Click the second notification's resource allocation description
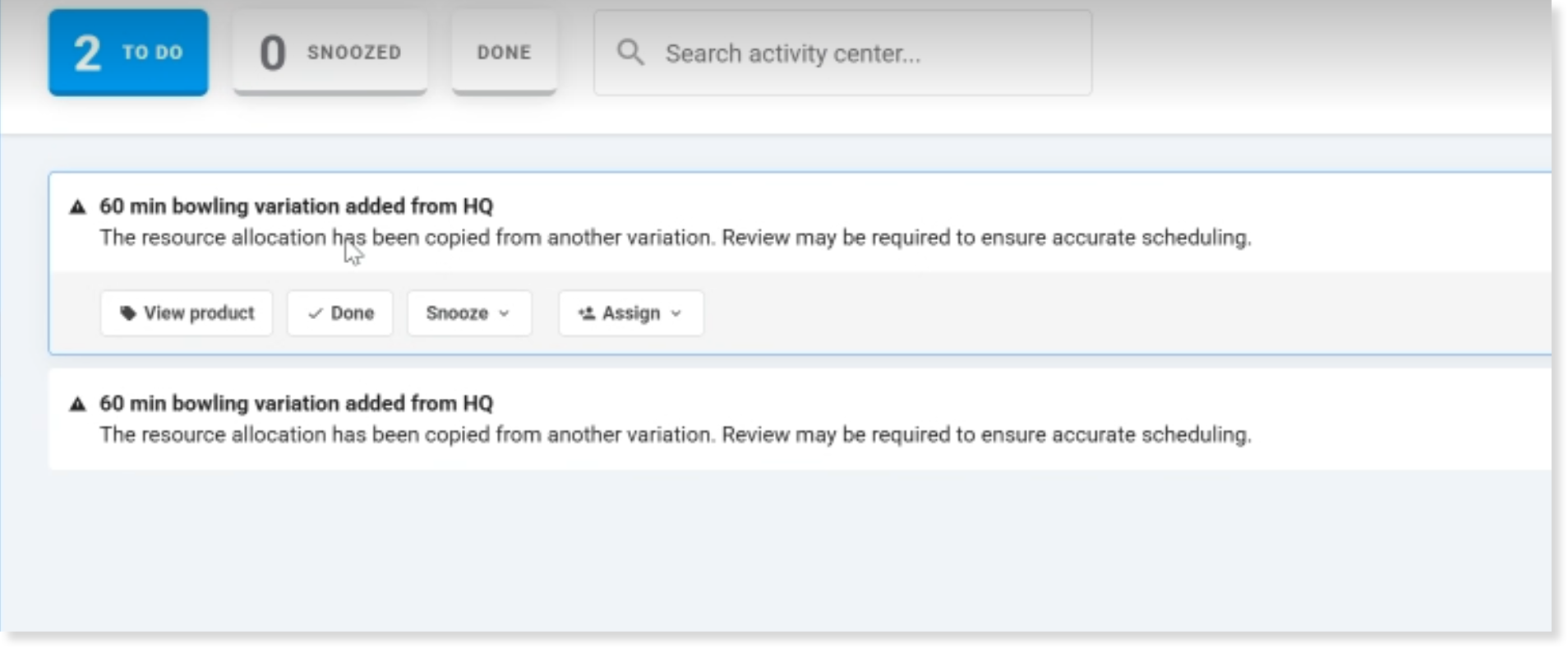The height and width of the screenshot is (648, 1568). [x=675, y=435]
